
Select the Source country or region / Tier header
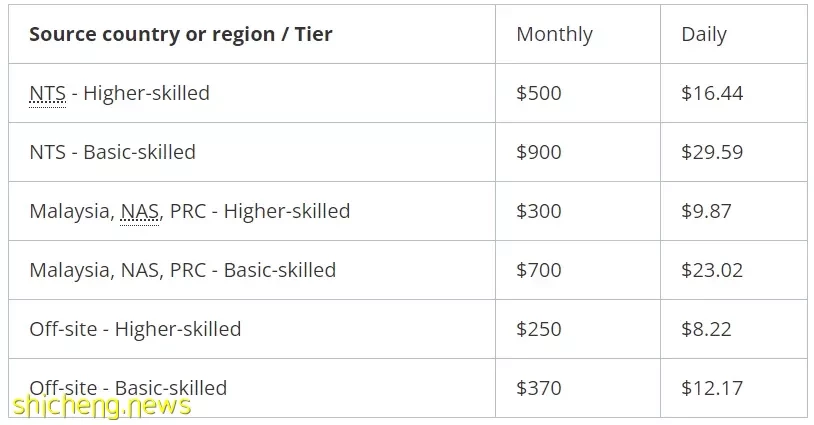pos(181,34)
